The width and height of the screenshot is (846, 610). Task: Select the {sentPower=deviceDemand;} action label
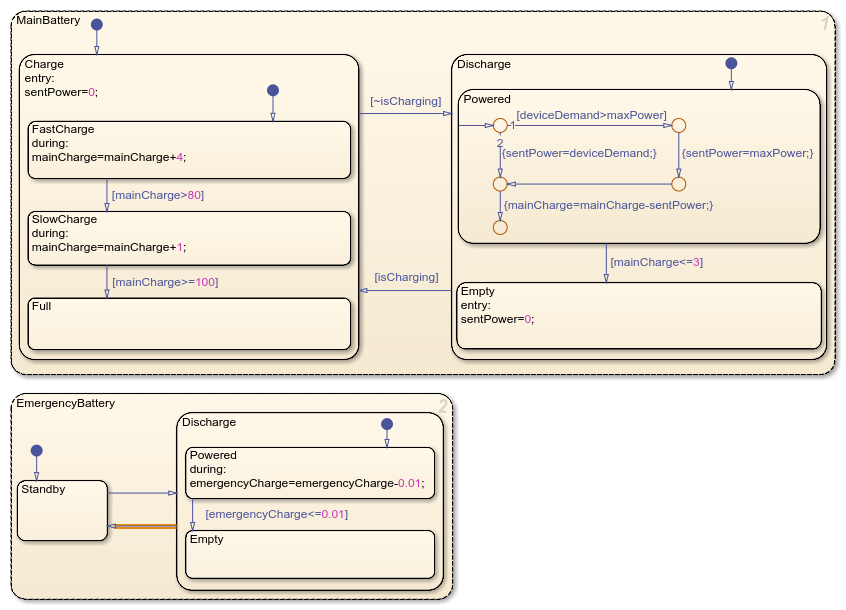[x=579, y=153]
